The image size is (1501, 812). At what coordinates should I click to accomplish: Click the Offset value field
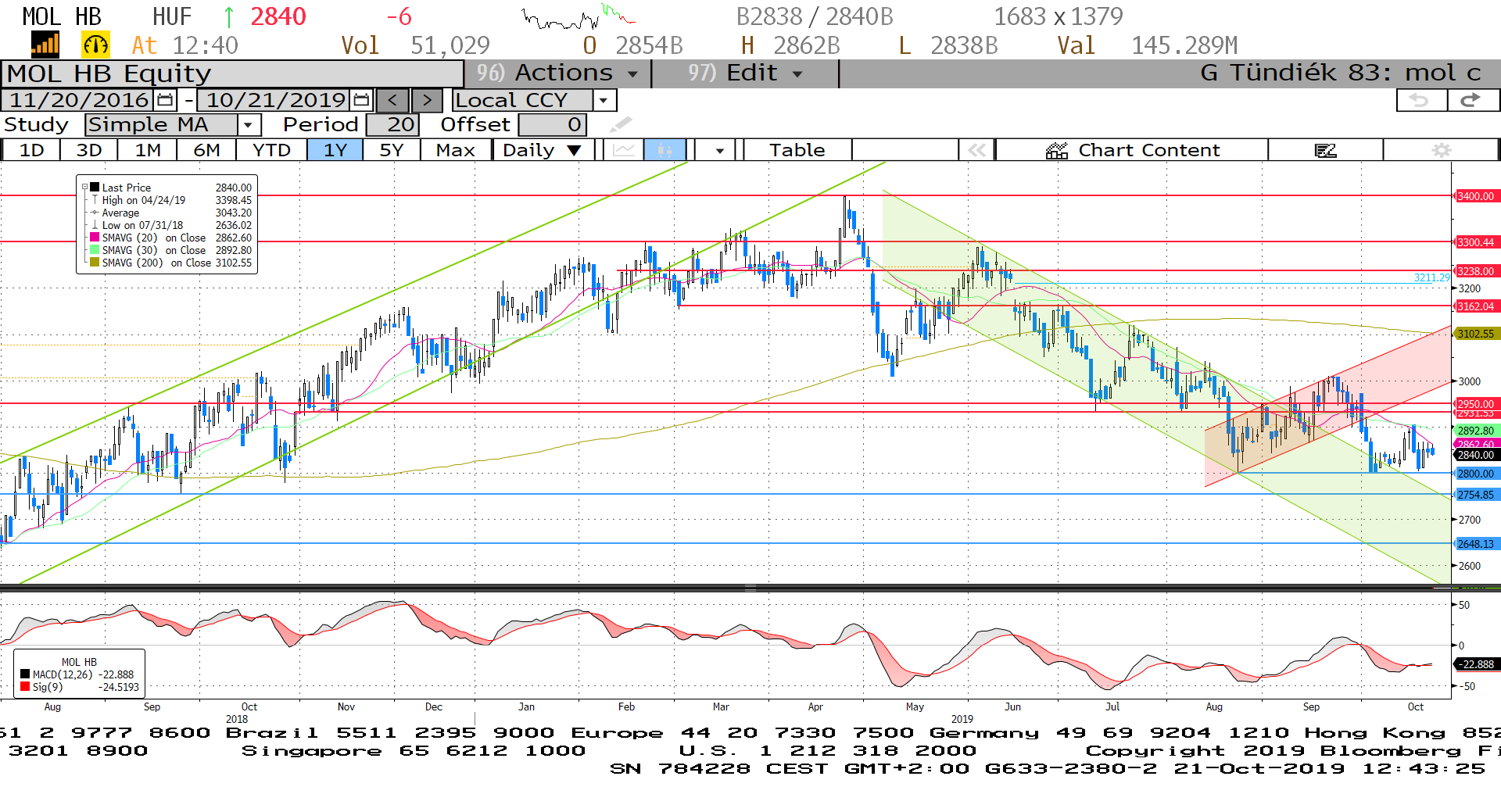(x=552, y=125)
